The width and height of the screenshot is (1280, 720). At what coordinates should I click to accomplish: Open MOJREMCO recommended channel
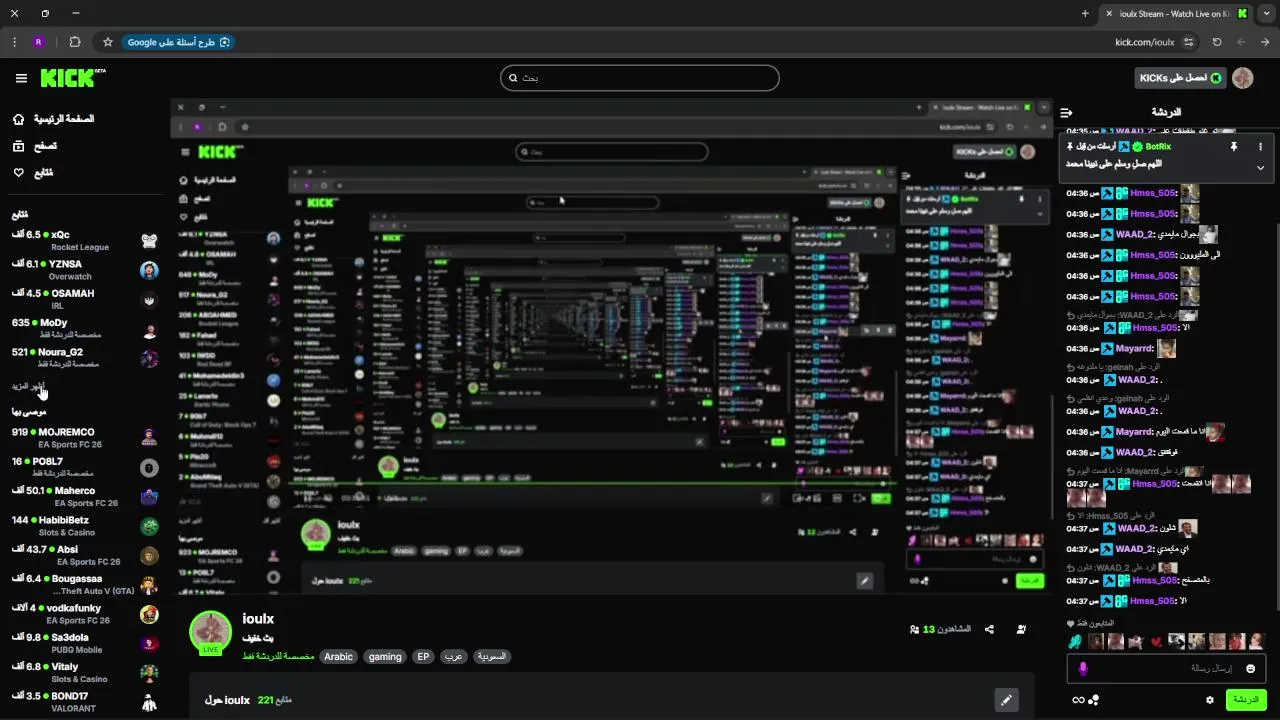tap(85, 438)
